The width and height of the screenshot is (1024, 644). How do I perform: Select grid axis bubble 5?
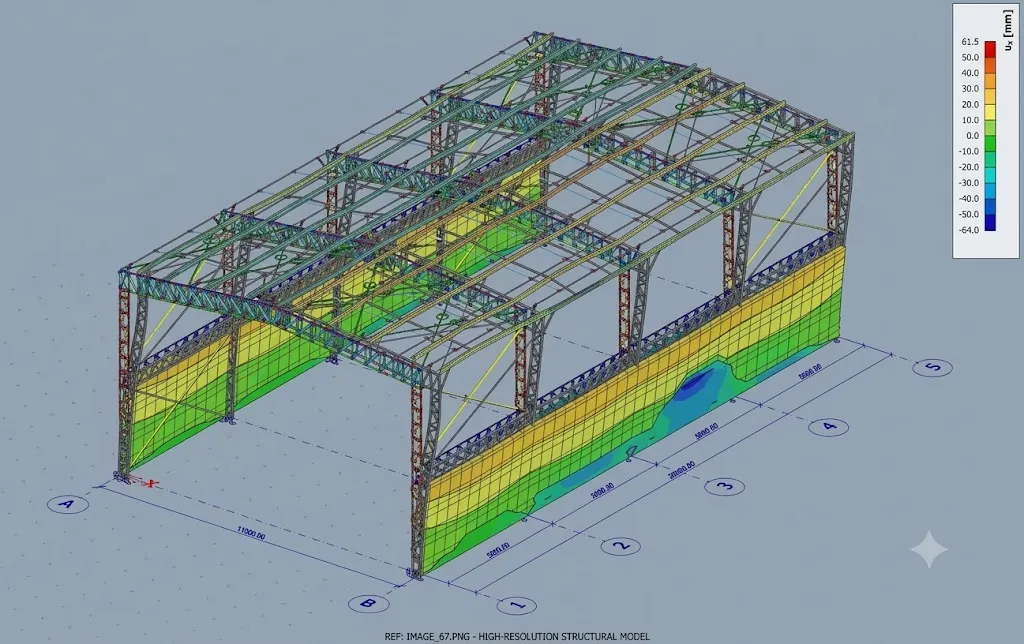point(933,367)
